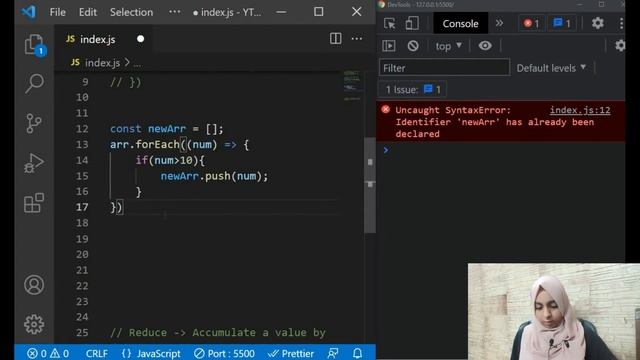Image resolution: width=640 pixels, height=360 pixels.
Task: Open the Source Control view
Action: pos(34,123)
